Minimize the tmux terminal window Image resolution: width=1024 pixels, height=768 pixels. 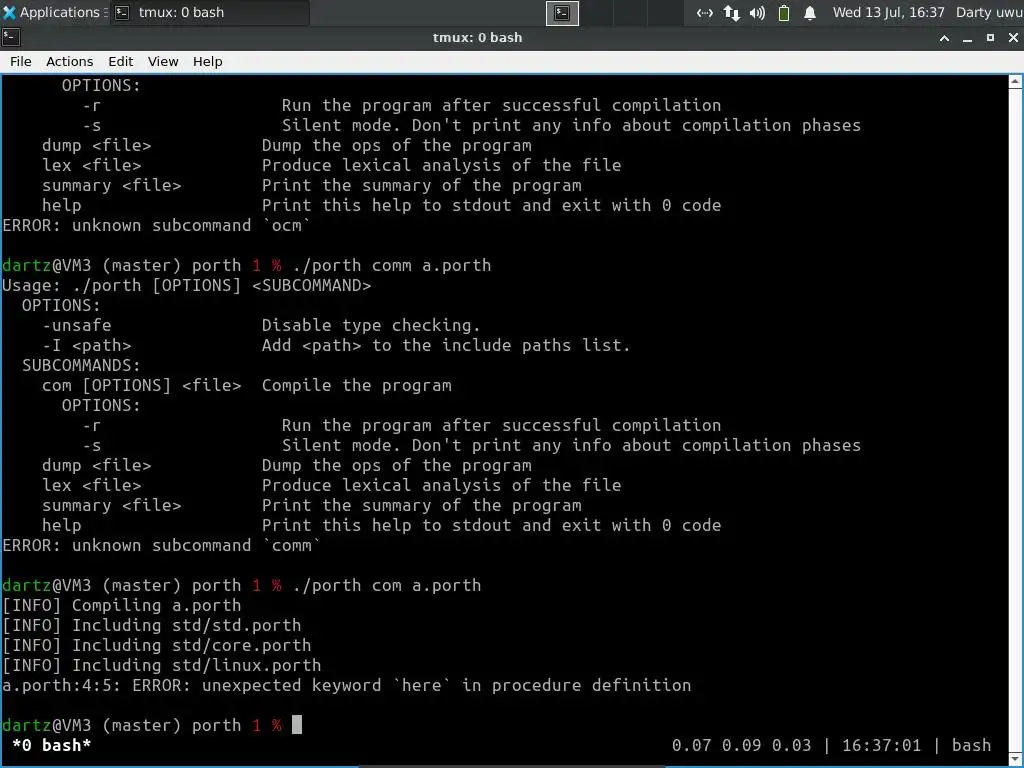tap(967, 38)
